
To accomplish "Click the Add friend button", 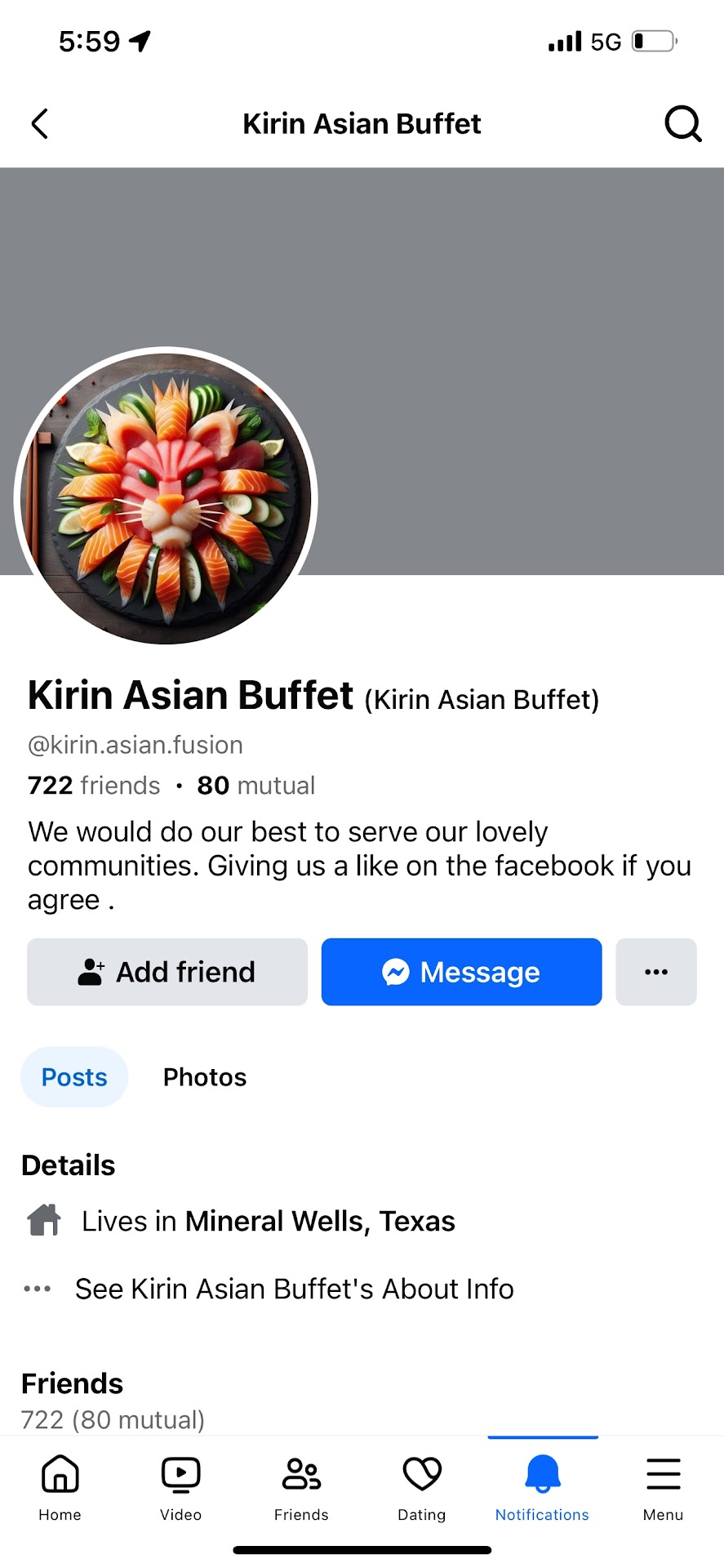I will (x=167, y=972).
